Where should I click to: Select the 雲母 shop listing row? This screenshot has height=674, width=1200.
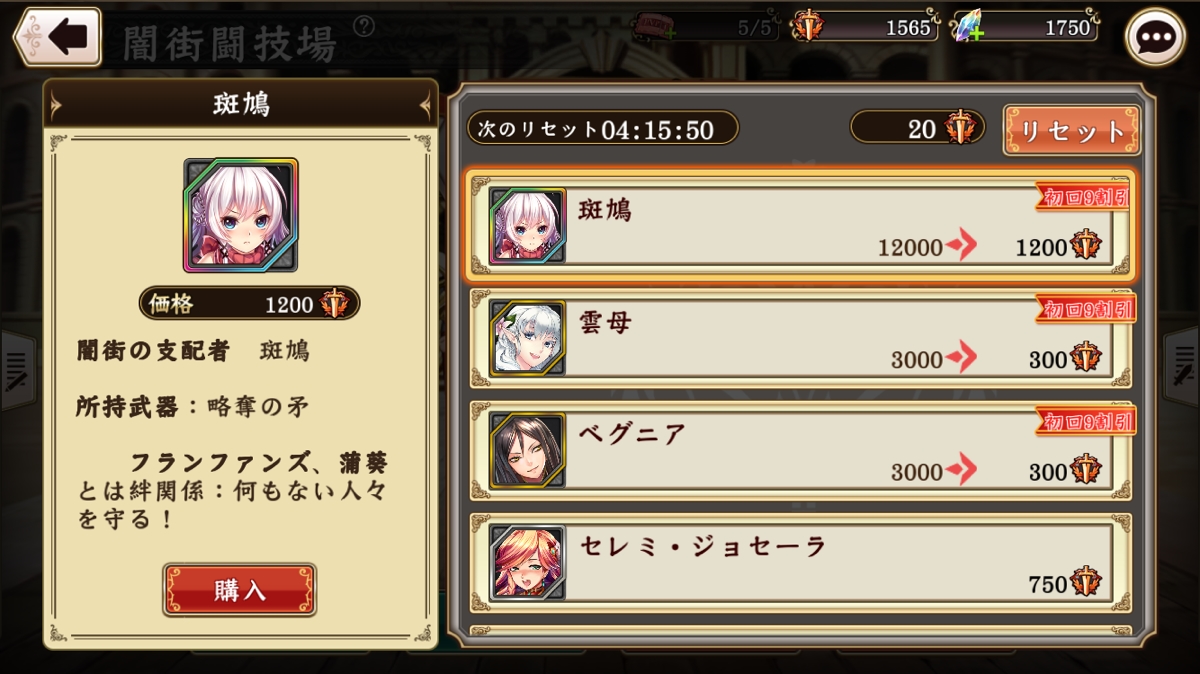pyautogui.click(x=800, y=338)
